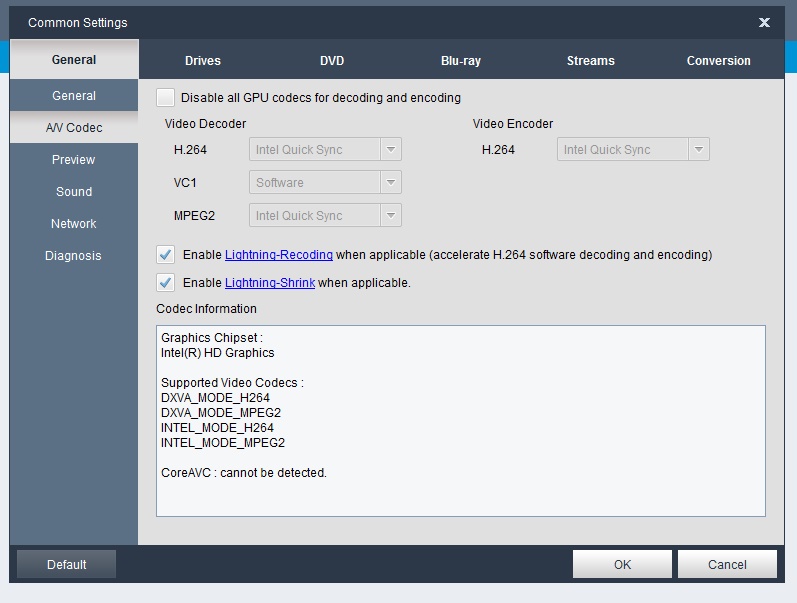Click the INTEL_MODE_H264 codec line

(x=217, y=428)
